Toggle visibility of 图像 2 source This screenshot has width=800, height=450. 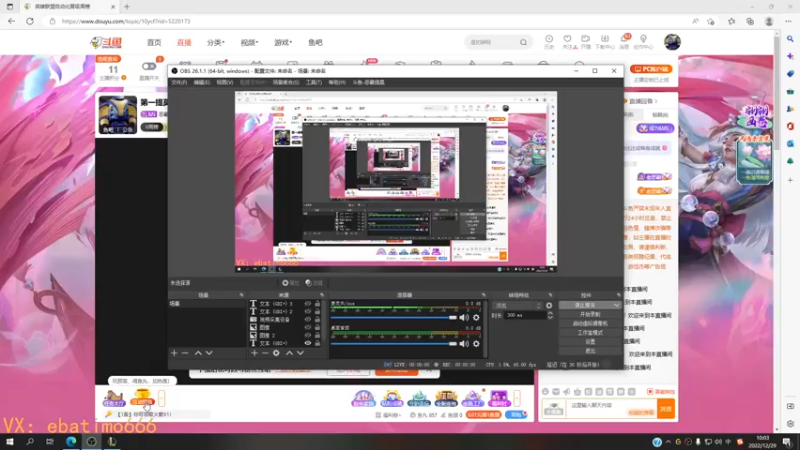coord(308,335)
